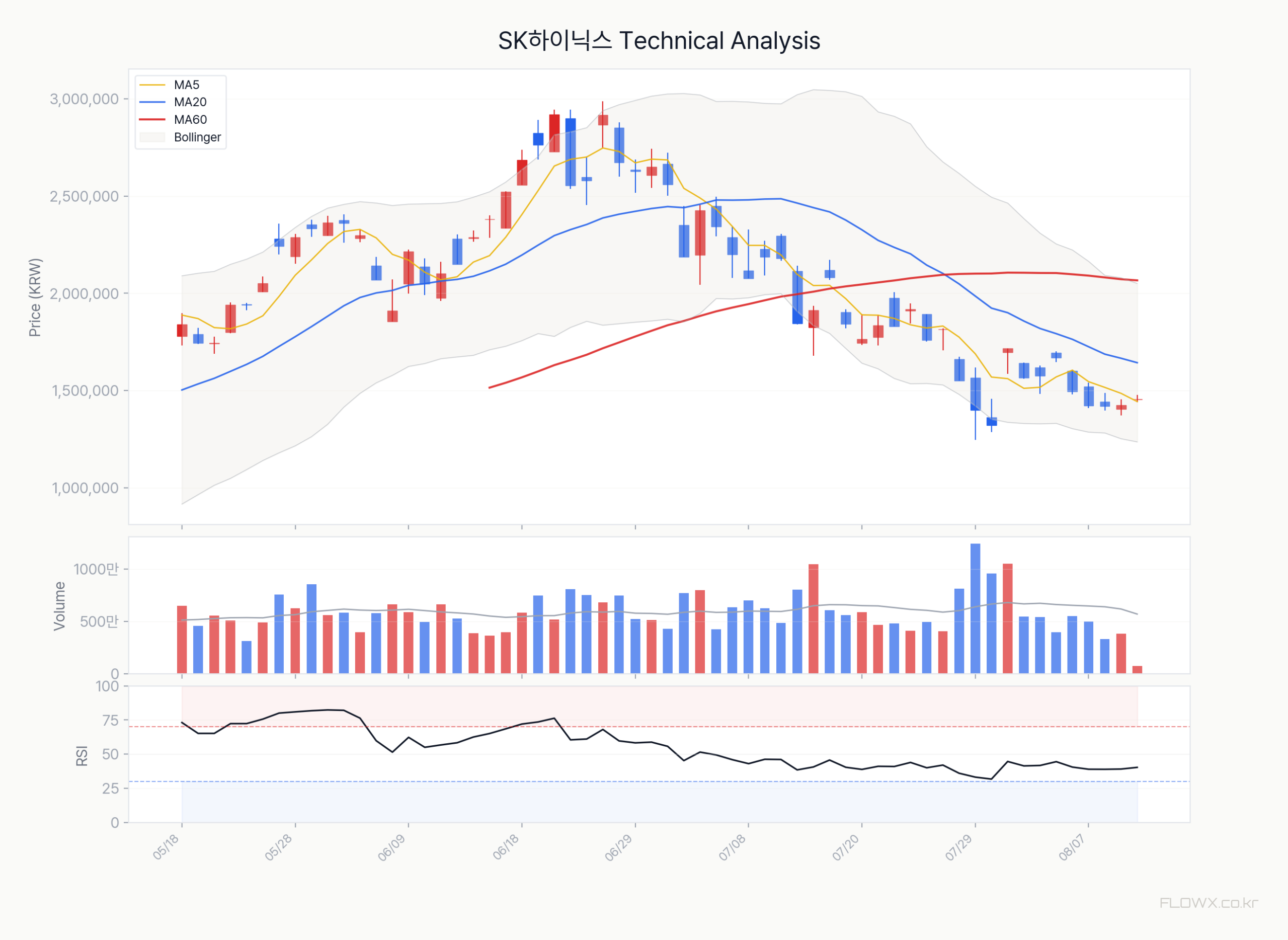1288x940 pixels.
Task: Click the 1000만 volume tick label
Action: point(96,570)
